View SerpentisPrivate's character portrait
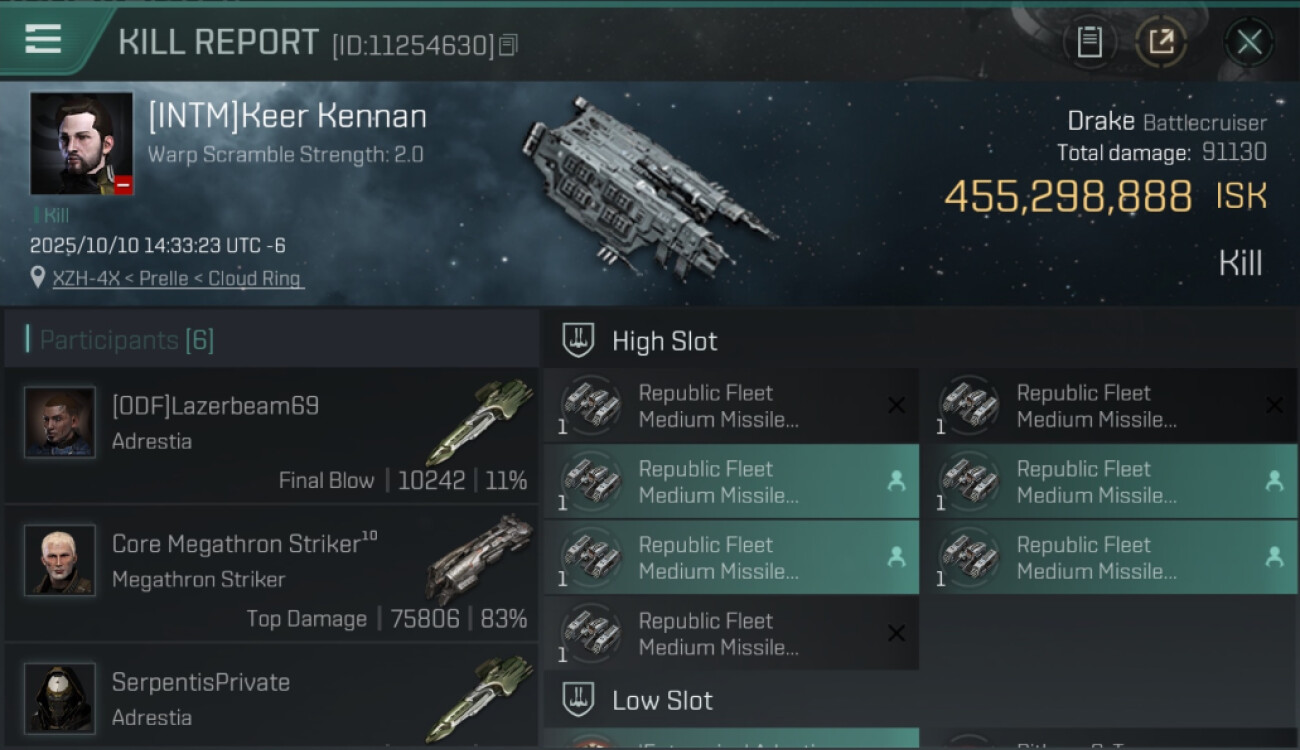 click(x=60, y=697)
